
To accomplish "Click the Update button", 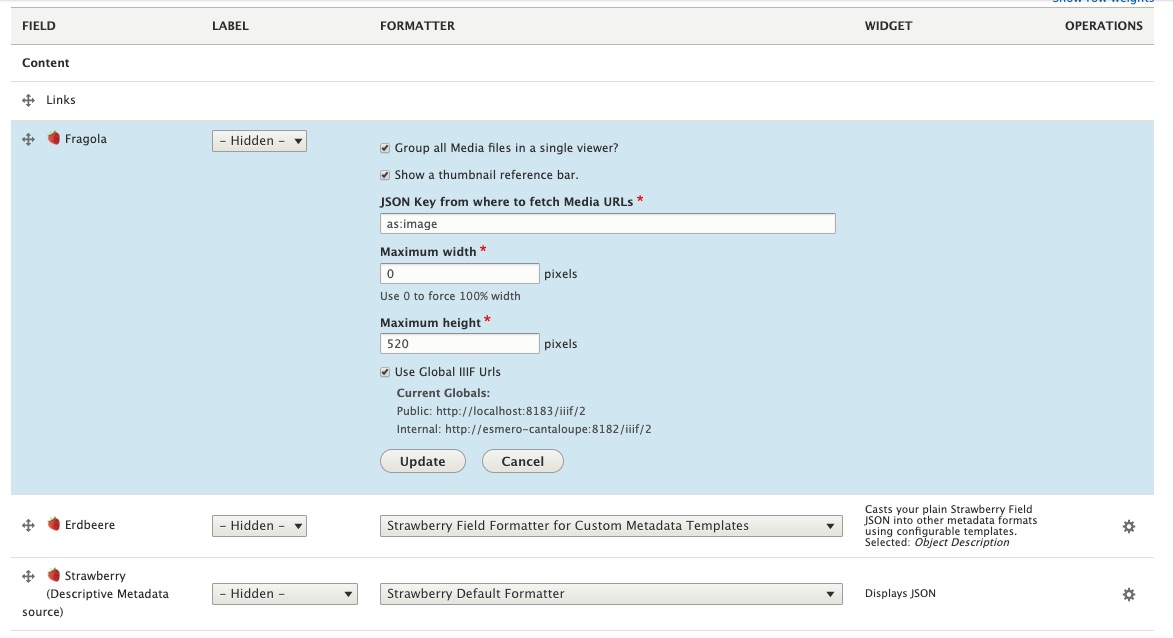I will 422,461.
